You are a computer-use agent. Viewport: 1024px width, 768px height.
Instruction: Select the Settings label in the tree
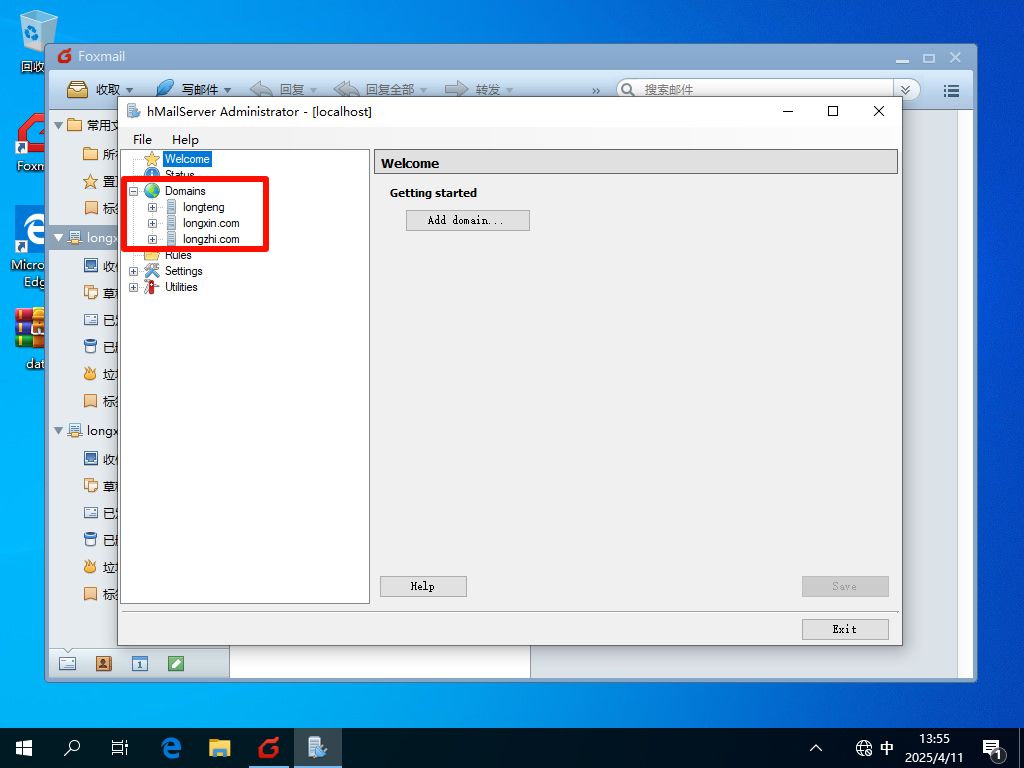coord(184,270)
